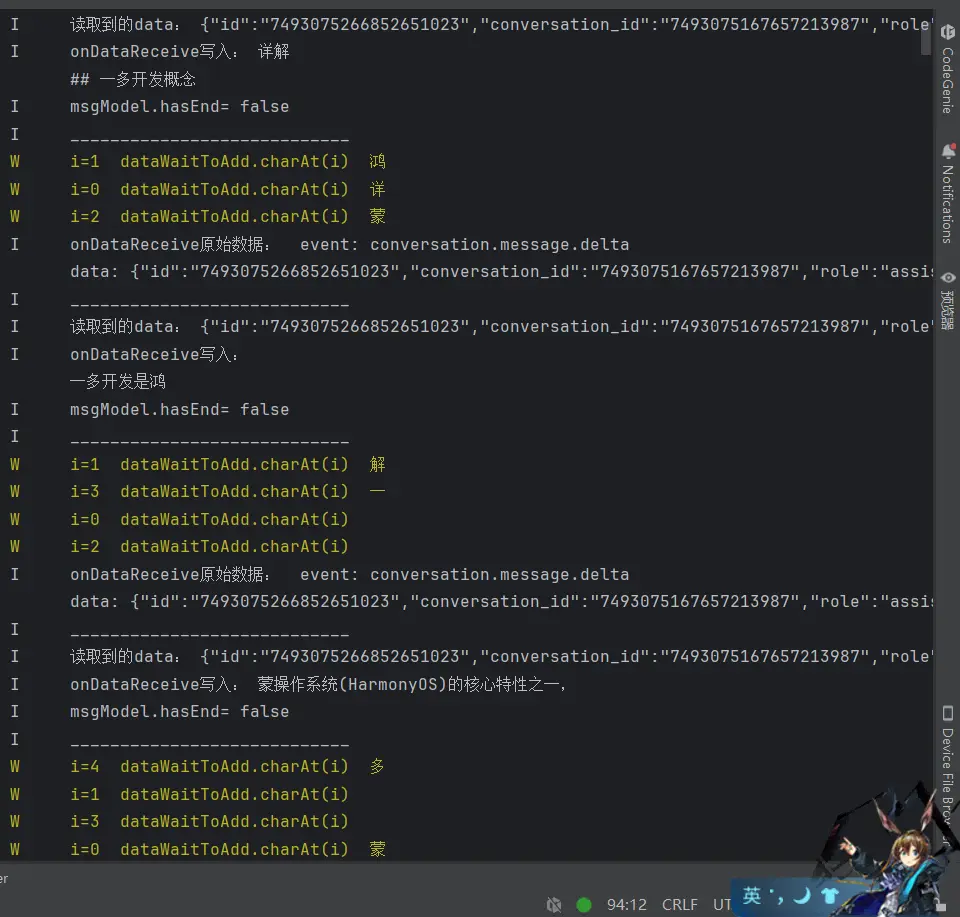Click the shirt skin icon in IME bar

(x=829, y=896)
